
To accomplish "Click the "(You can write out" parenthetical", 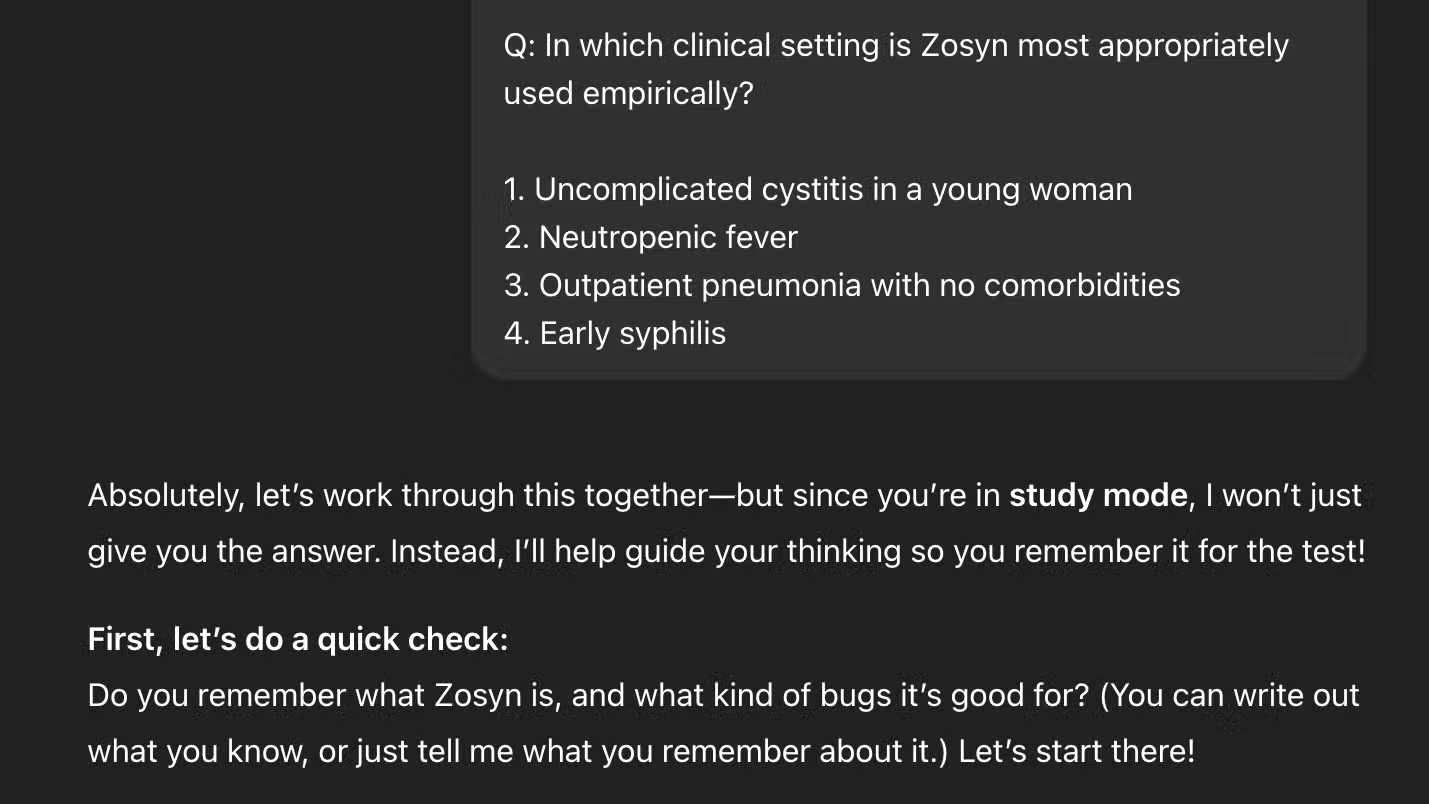I will click(1229, 696).
